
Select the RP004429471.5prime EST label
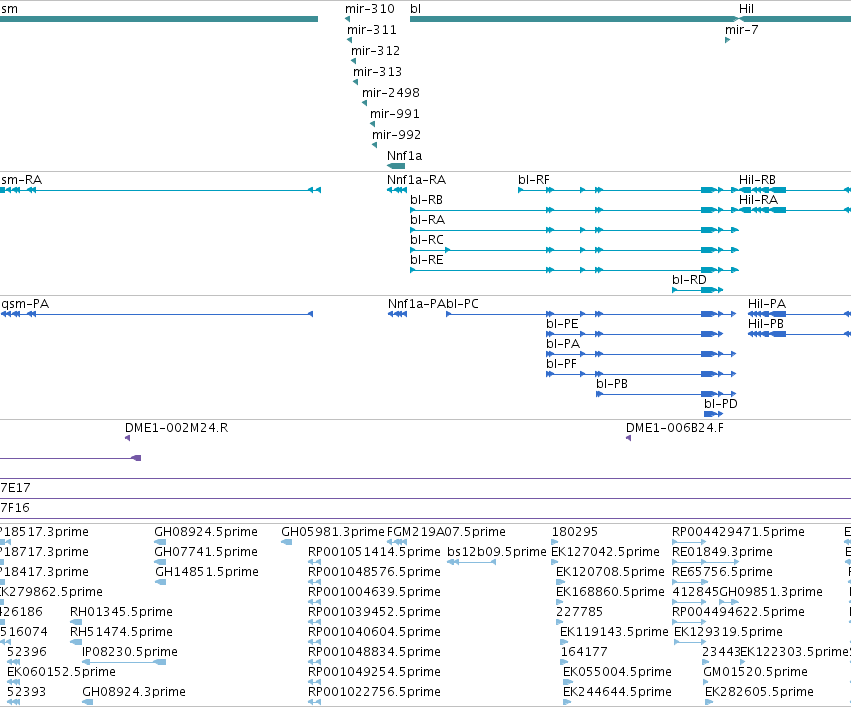tap(738, 532)
